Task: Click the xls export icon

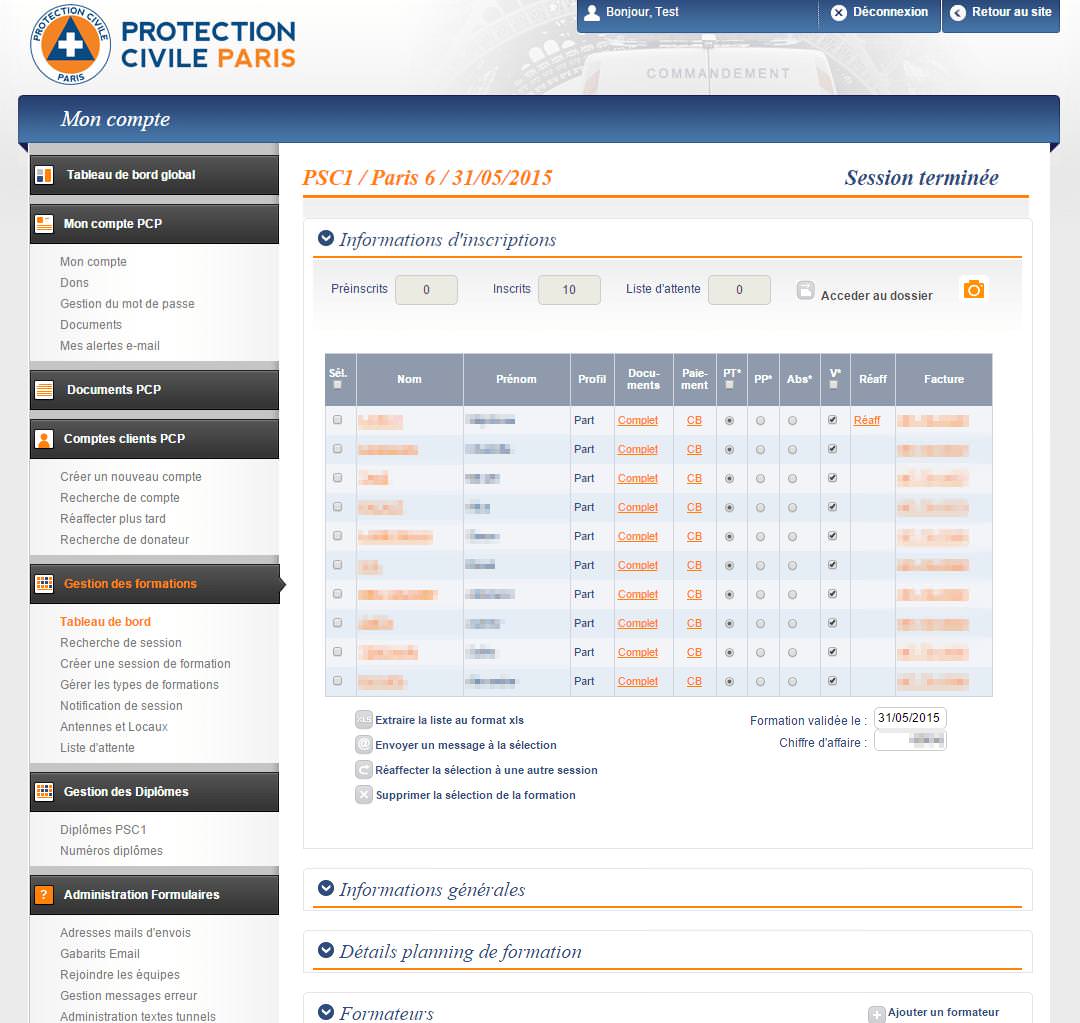Action: tap(364, 720)
